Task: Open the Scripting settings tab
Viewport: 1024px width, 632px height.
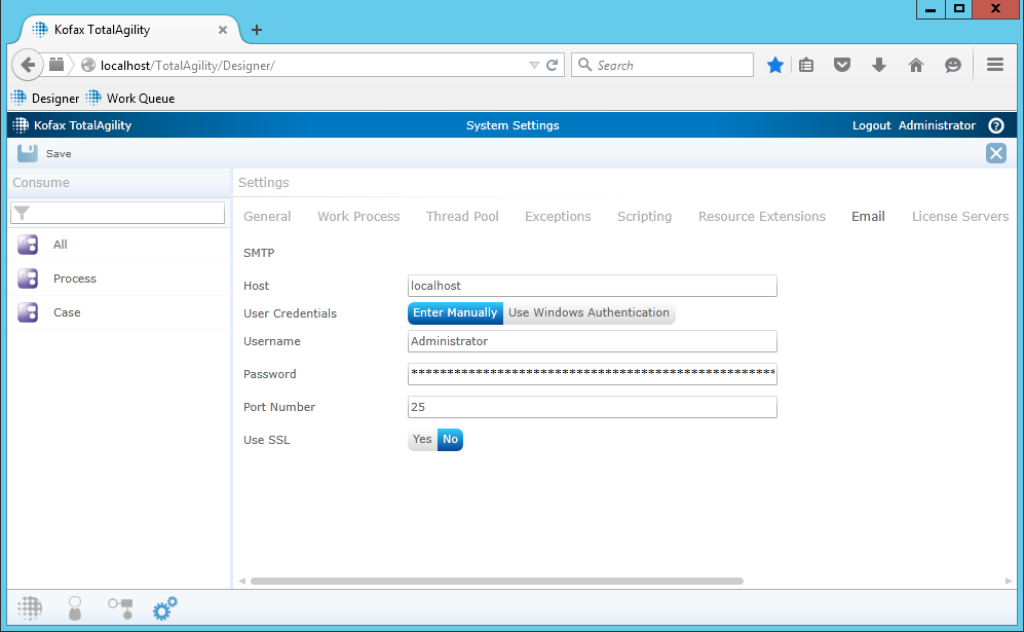Action: tap(644, 216)
